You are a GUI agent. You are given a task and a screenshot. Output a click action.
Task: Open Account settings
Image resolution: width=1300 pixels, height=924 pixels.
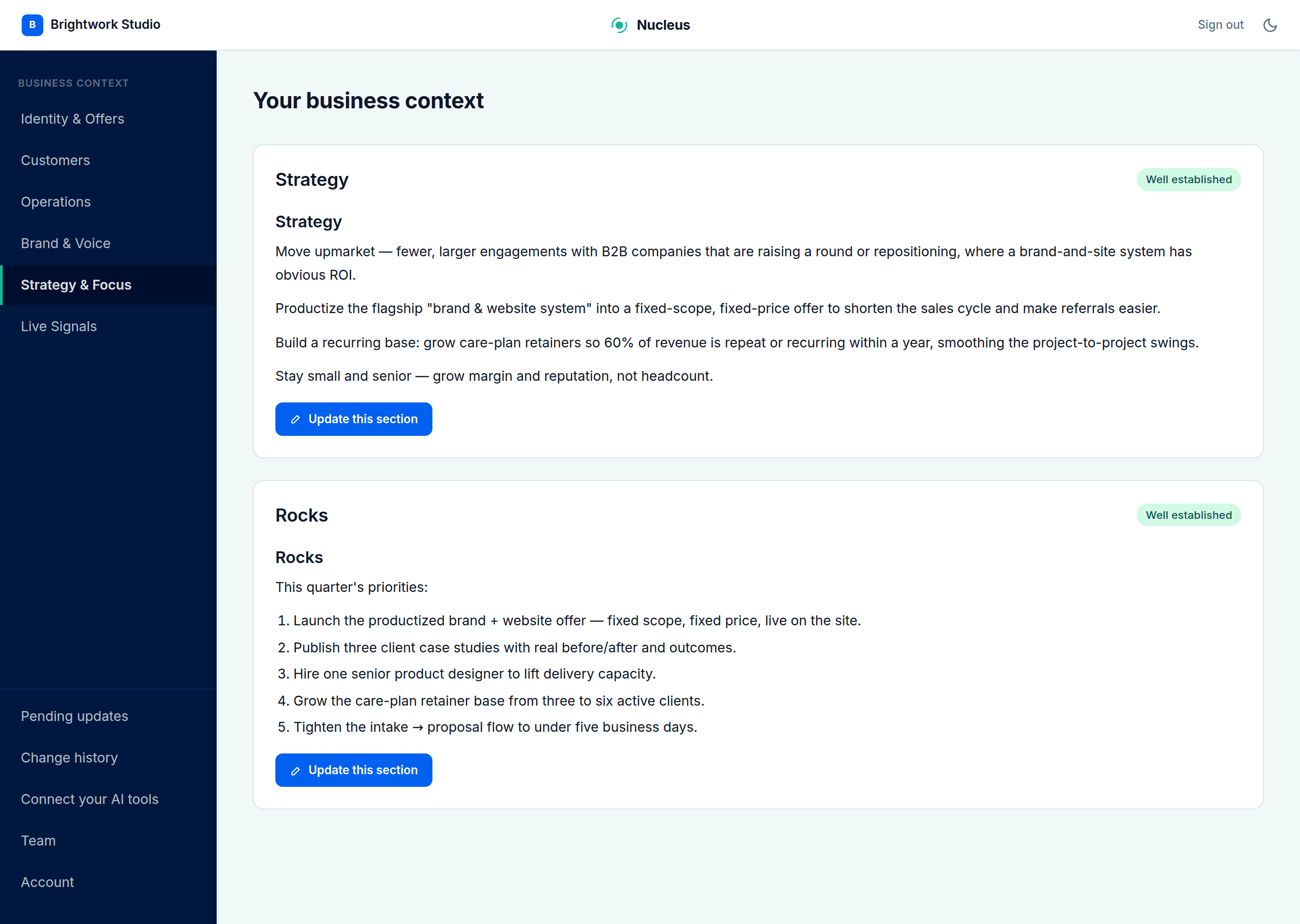(108, 882)
